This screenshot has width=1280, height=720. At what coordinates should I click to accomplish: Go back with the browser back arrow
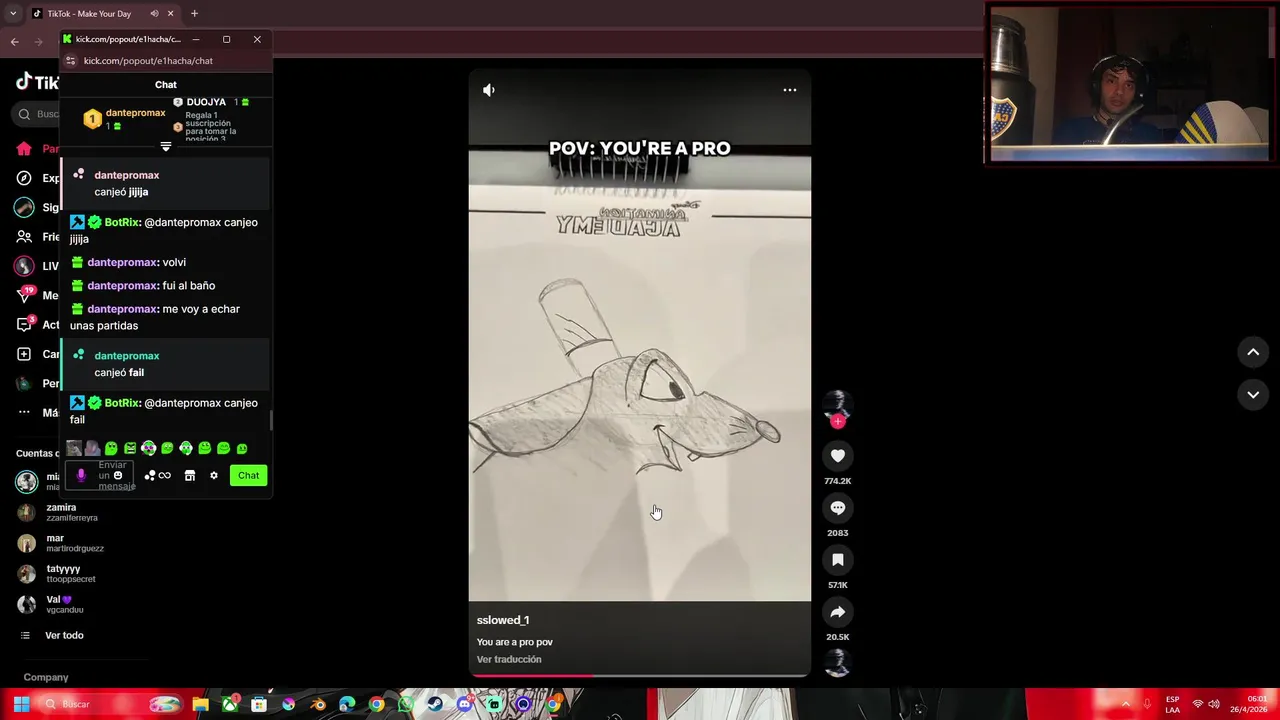[x=14, y=41]
